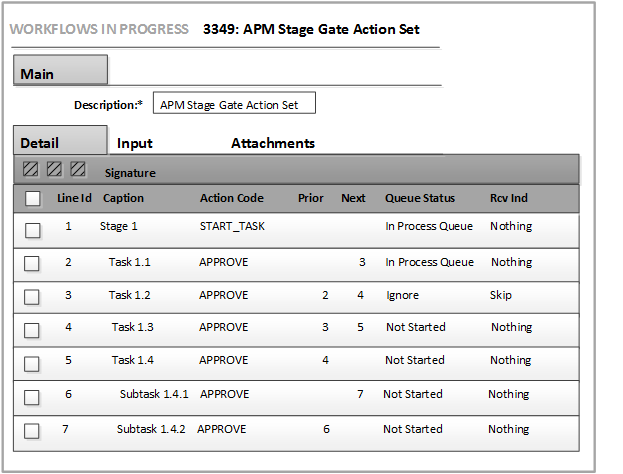Image resolution: width=623 pixels, height=474 pixels.
Task: Click the Signature toolbar button
Action: [130, 173]
